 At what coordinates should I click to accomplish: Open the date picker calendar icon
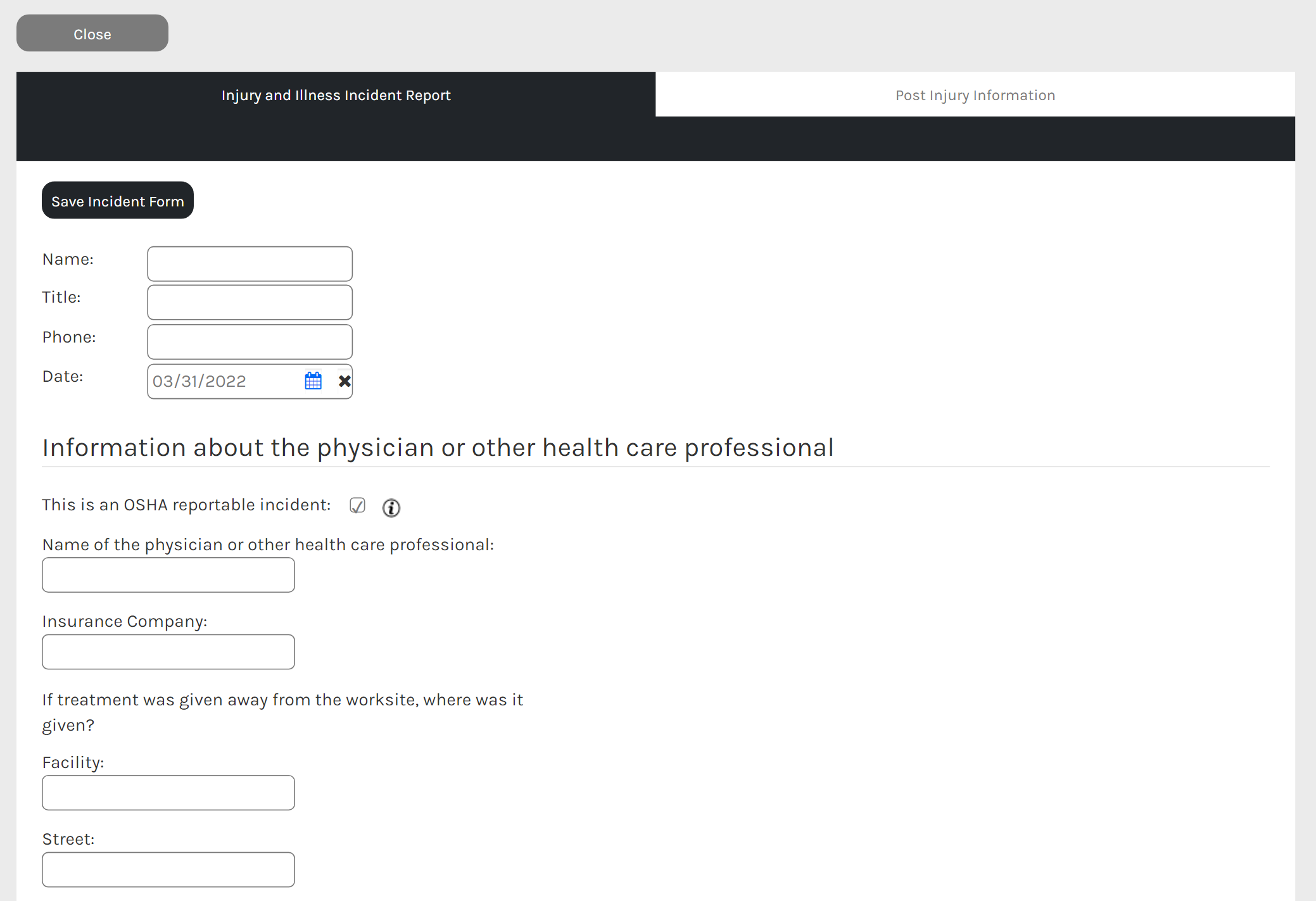coord(313,381)
